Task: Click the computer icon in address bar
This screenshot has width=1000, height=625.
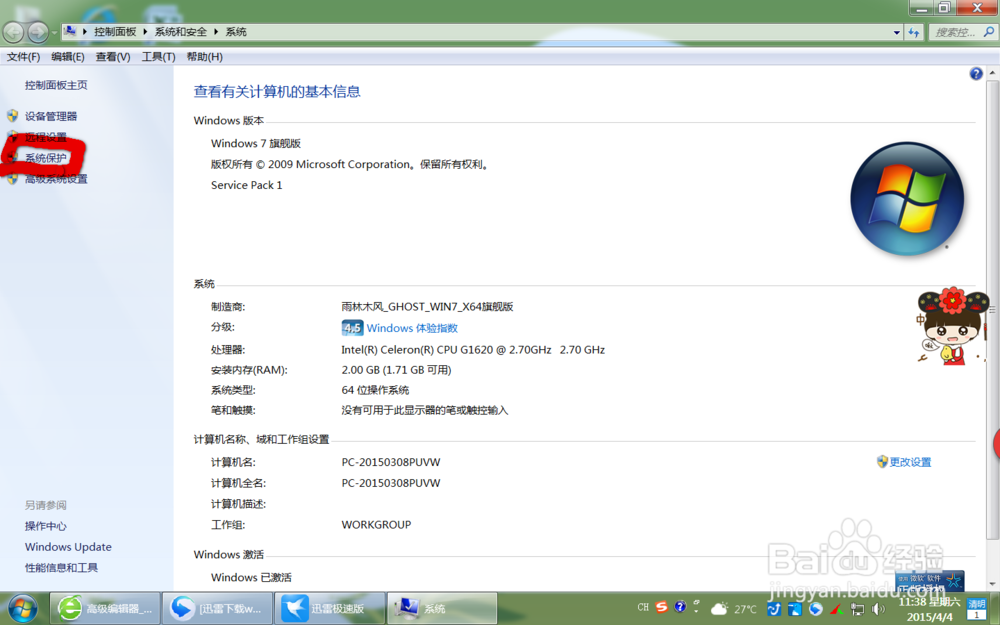Action: (x=70, y=31)
